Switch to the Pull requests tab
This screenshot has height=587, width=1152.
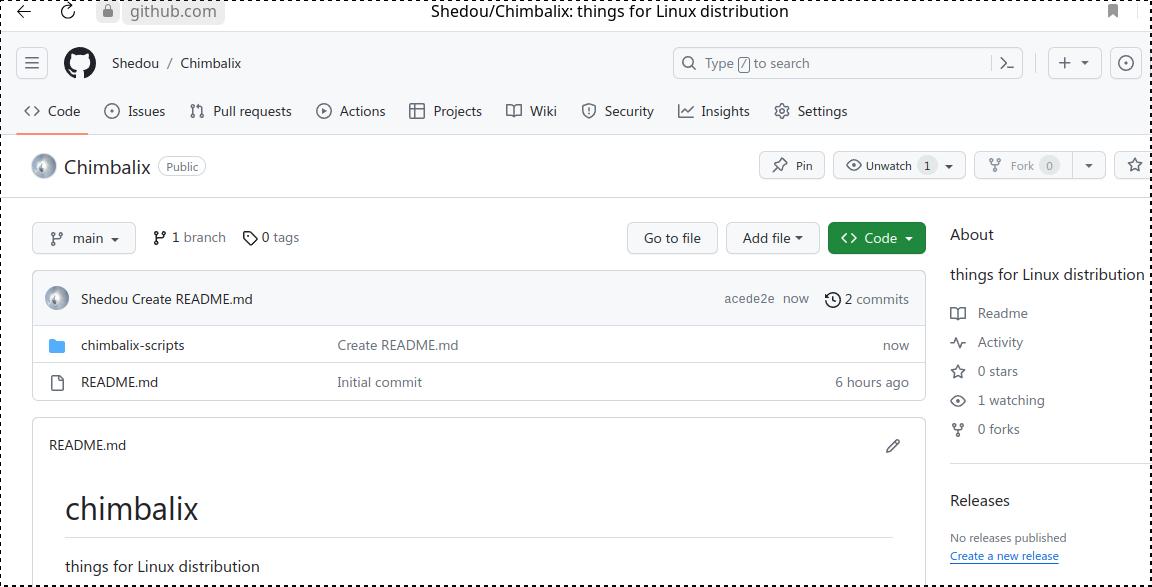tap(241, 111)
